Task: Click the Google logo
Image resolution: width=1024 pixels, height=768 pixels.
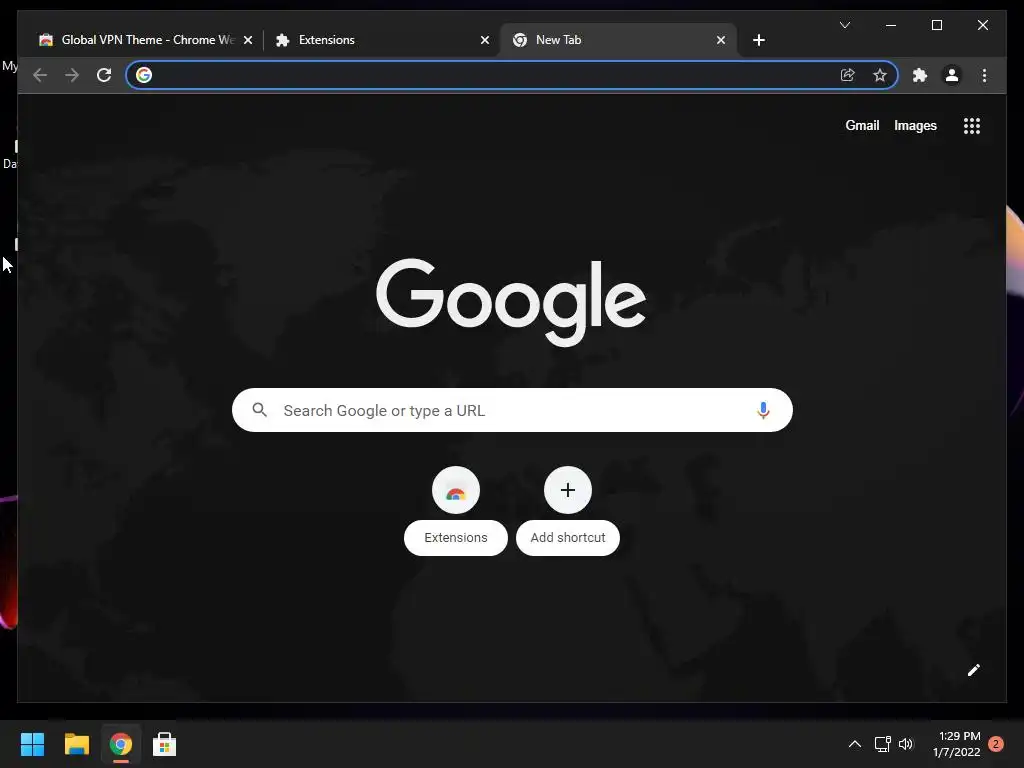Action: [511, 302]
